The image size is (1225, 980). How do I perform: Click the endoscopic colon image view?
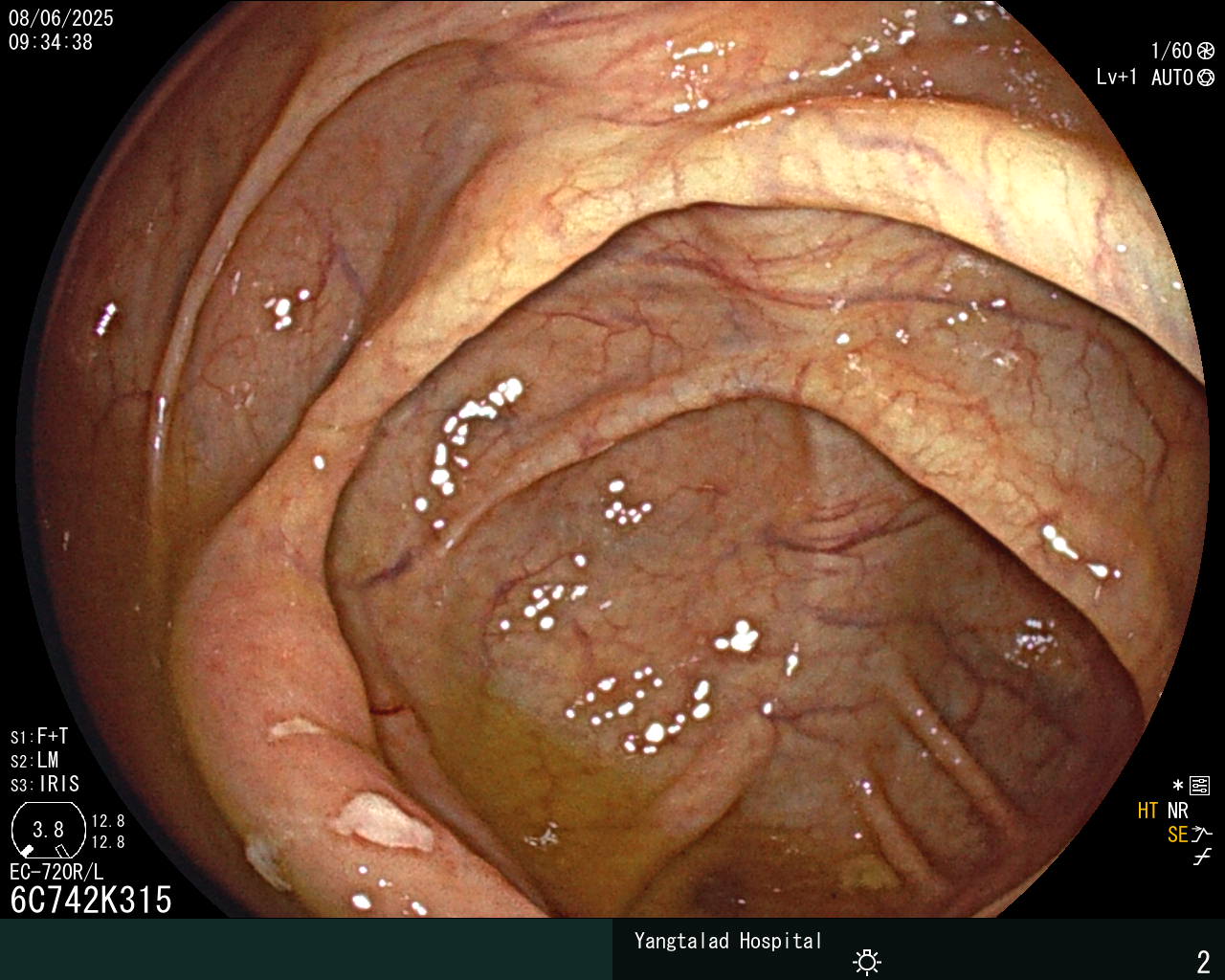(612, 459)
